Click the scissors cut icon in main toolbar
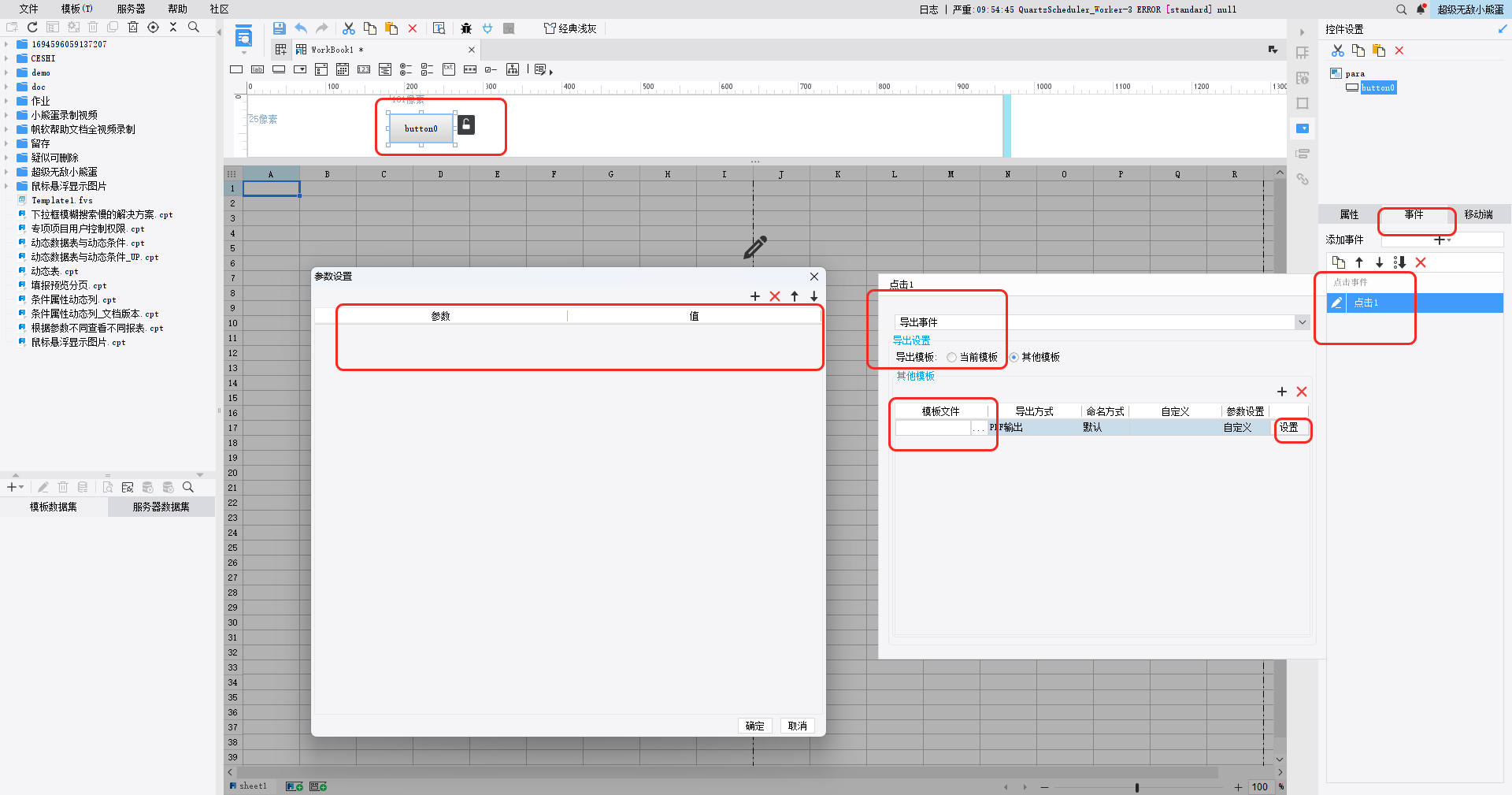 [x=349, y=28]
